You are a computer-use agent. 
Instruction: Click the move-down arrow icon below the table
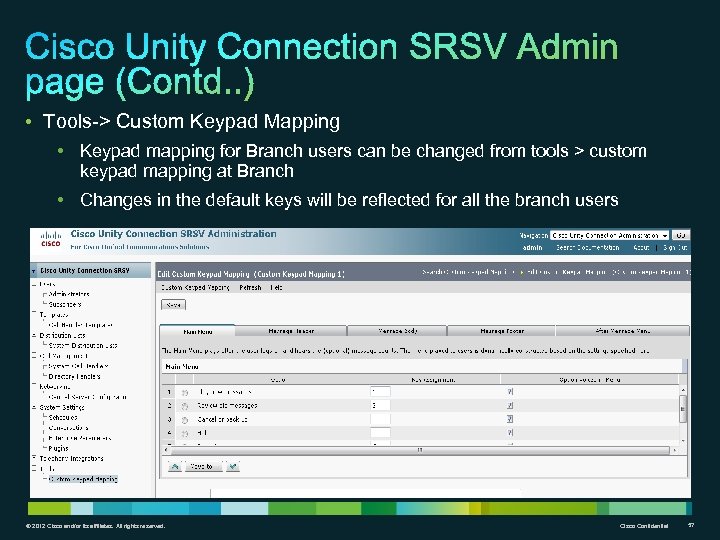(x=233, y=467)
